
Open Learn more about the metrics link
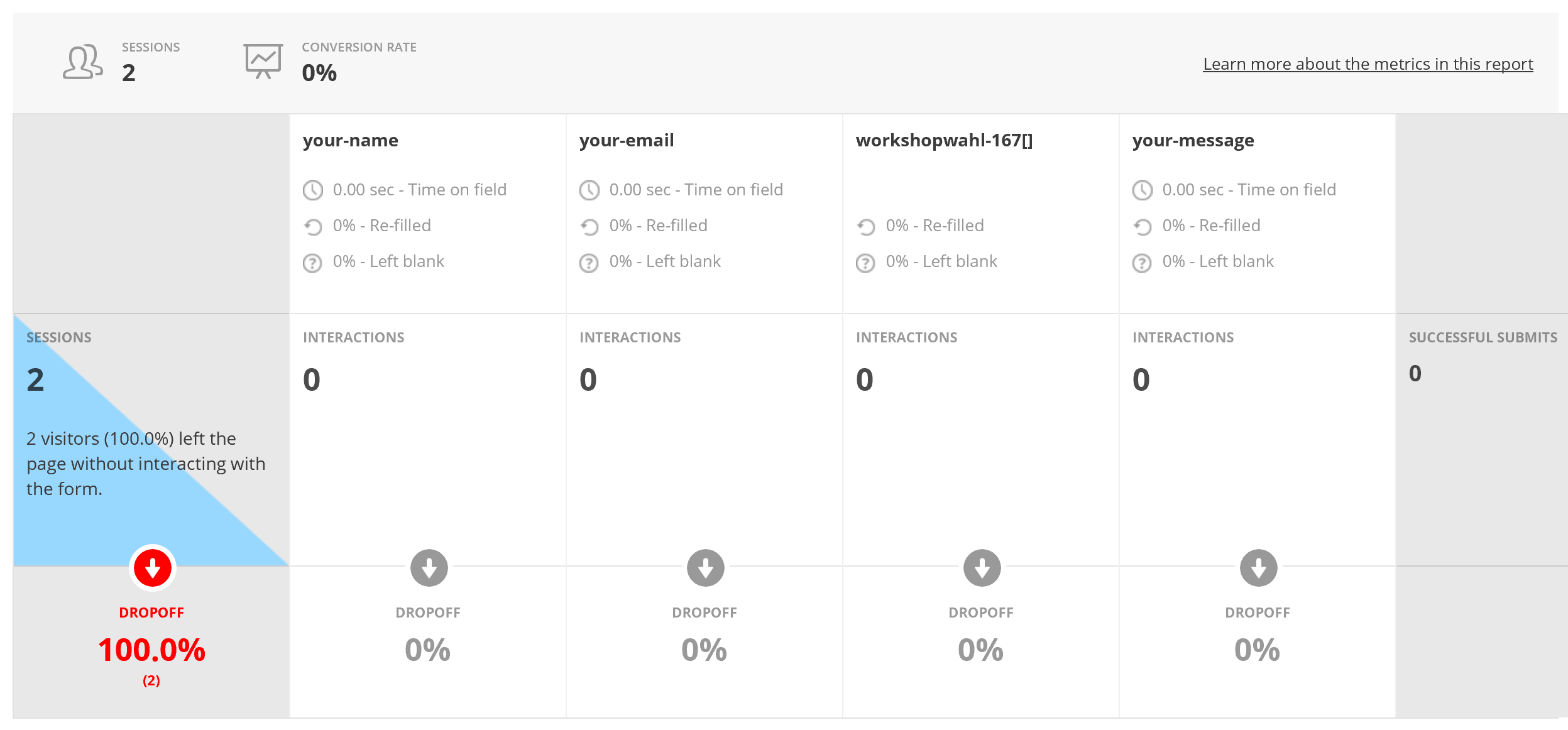click(1368, 64)
